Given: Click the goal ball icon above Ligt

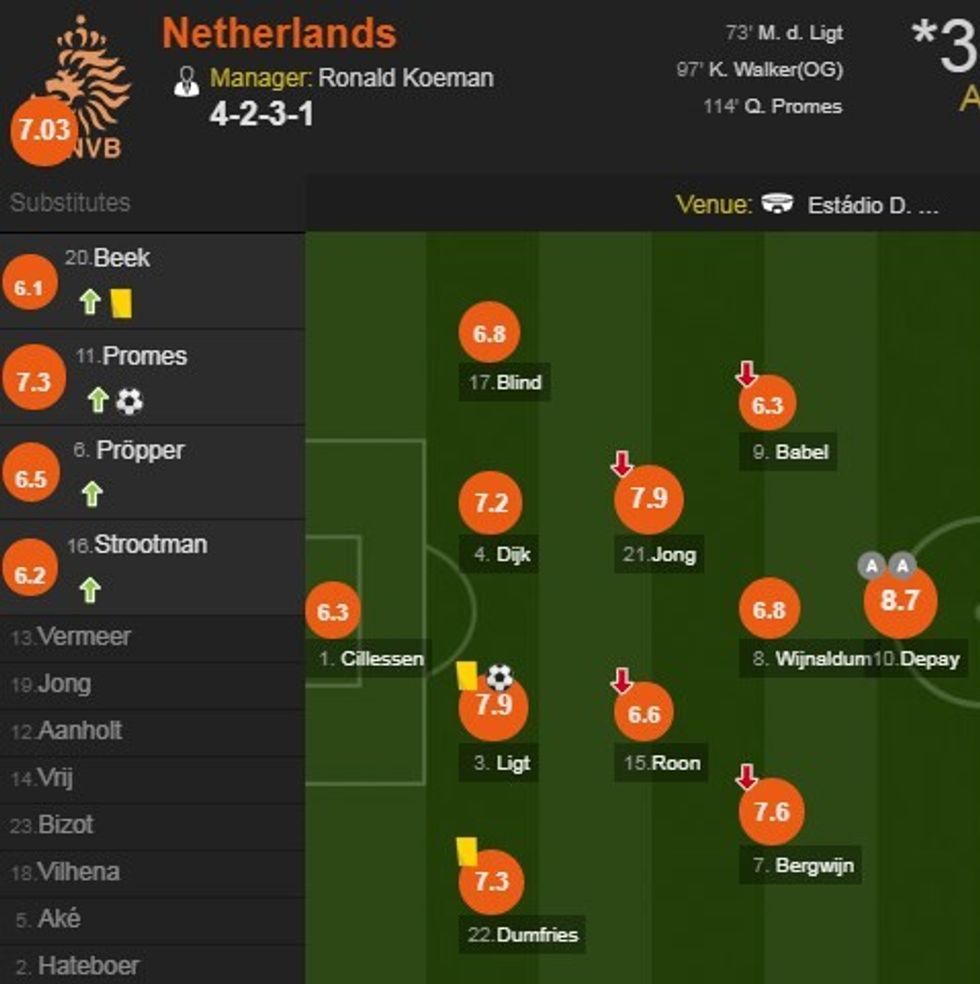Looking at the screenshot, I should coord(500,678).
